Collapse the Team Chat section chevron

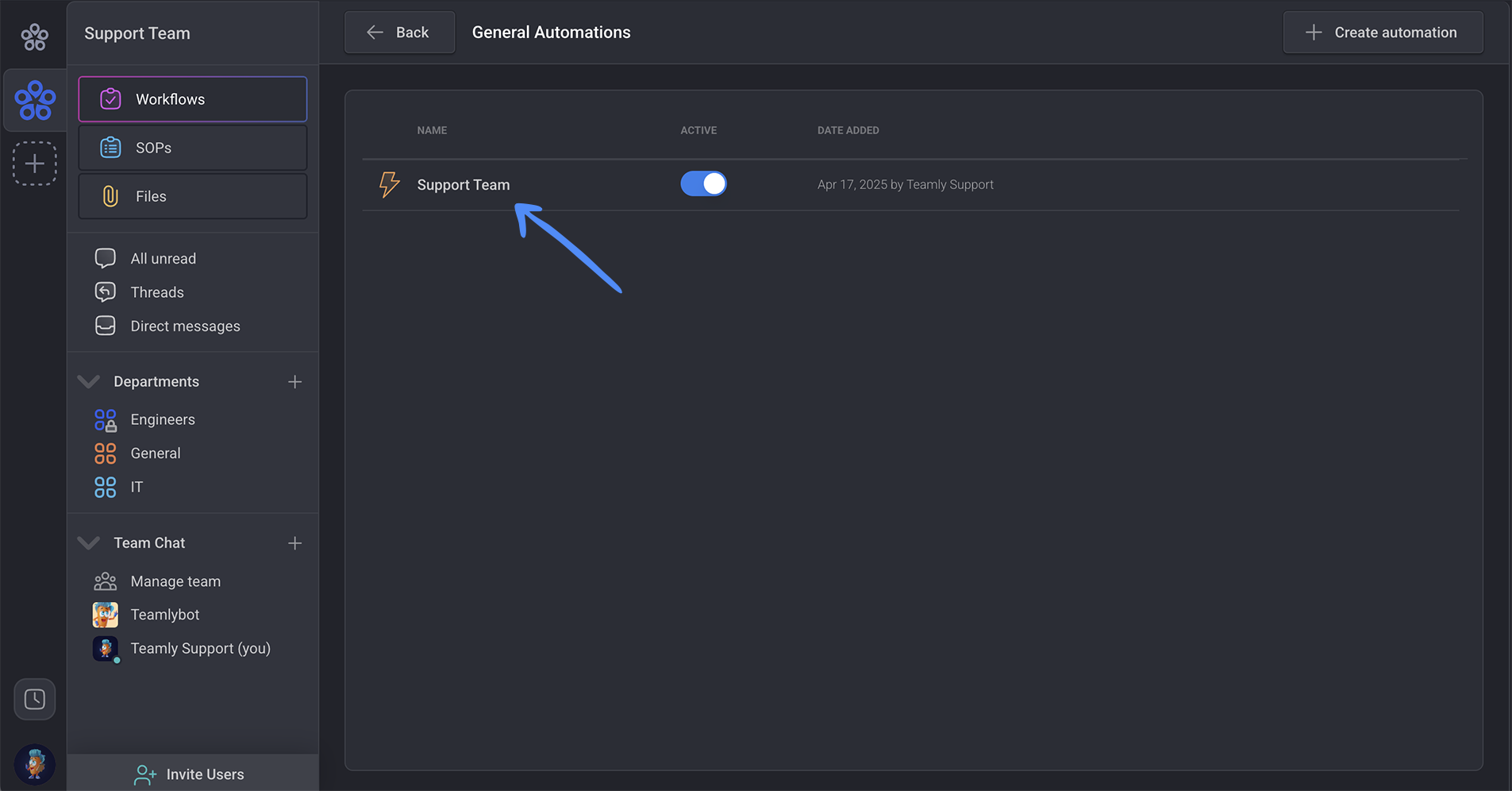(89, 543)
